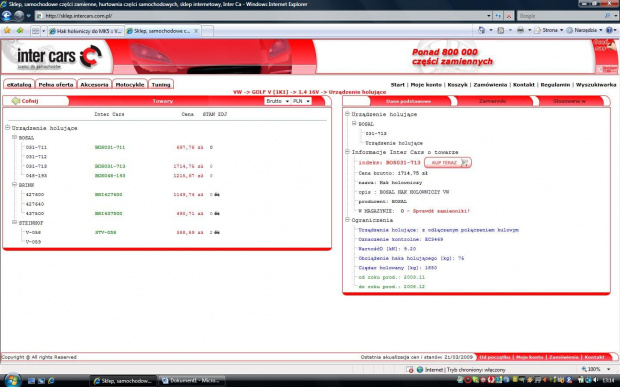Viewport: 620px width, 387px height.
Task: Click the Cofnij back arrow icon
Action: click(x=15, y=101)
